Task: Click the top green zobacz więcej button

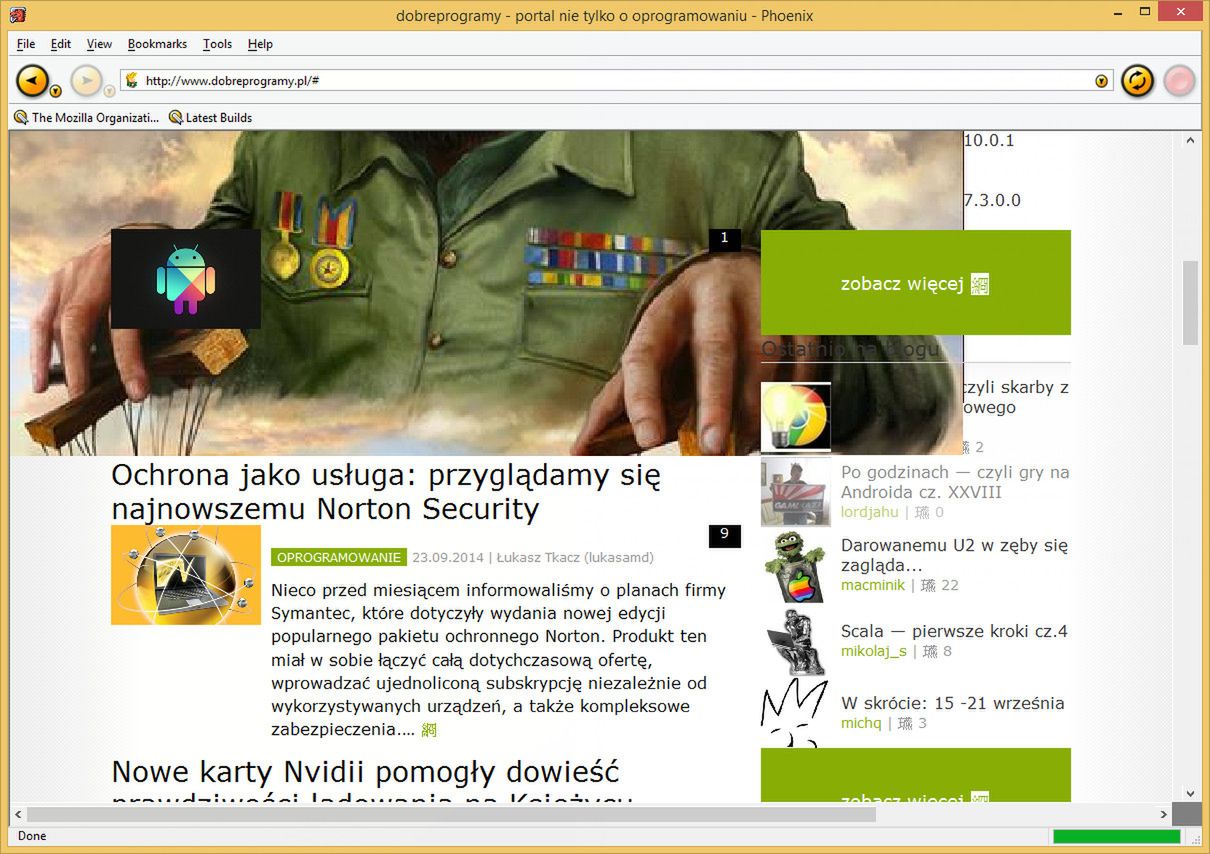Action: click(x=915, y=283)
